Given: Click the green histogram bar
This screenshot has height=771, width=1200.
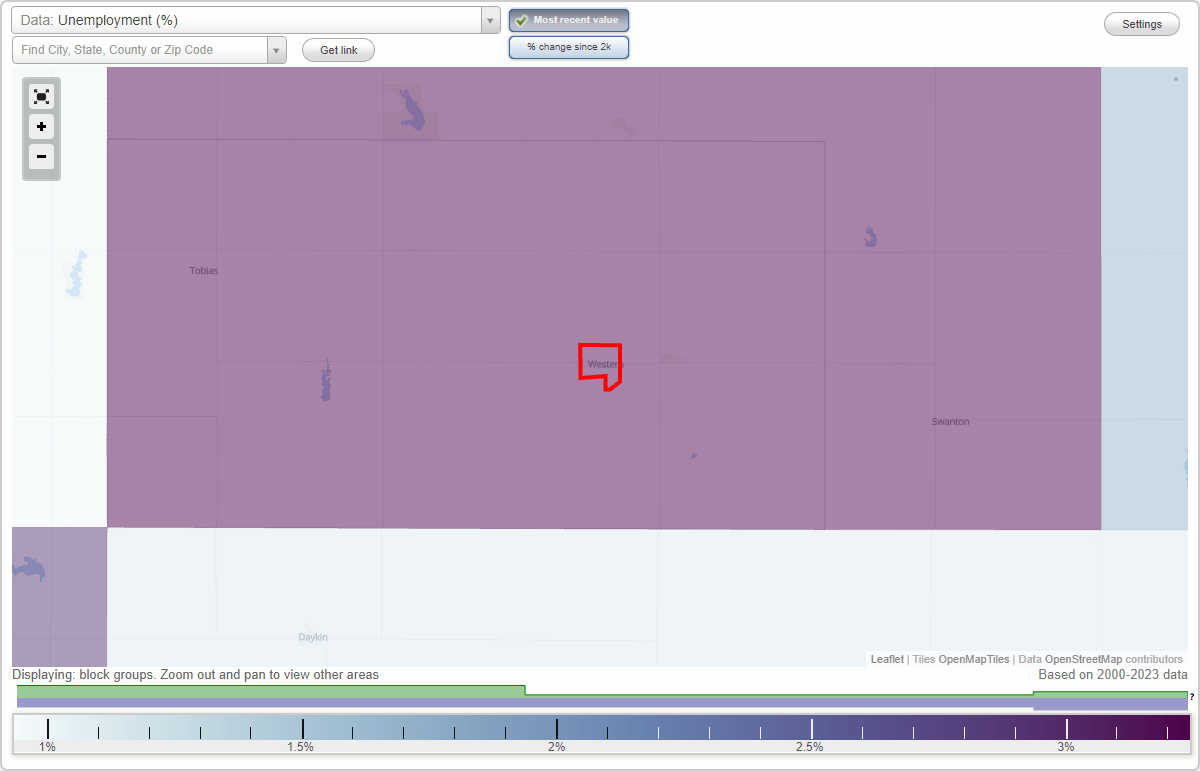Looking at the screenshot, I should coord(271,691).
